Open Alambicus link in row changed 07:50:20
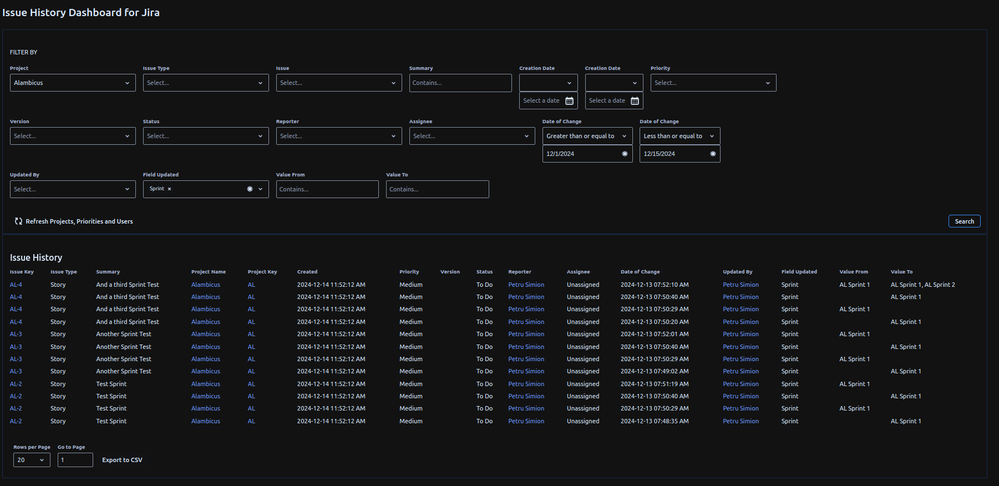The height and width of the screenshot is (486, 999). pos(206,322)
